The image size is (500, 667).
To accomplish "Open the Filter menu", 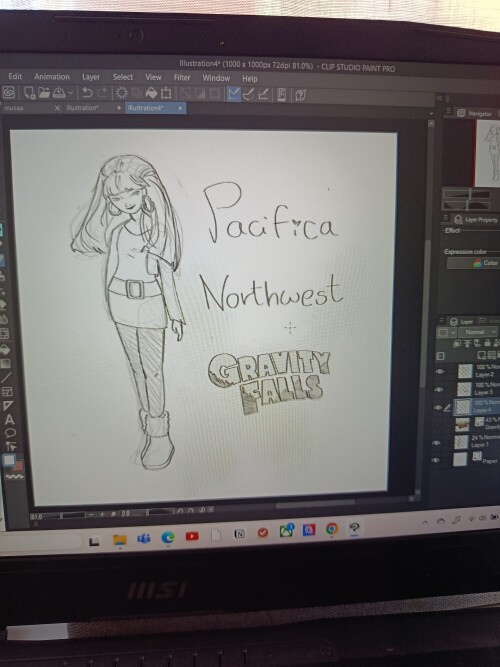I will [182, 77].
